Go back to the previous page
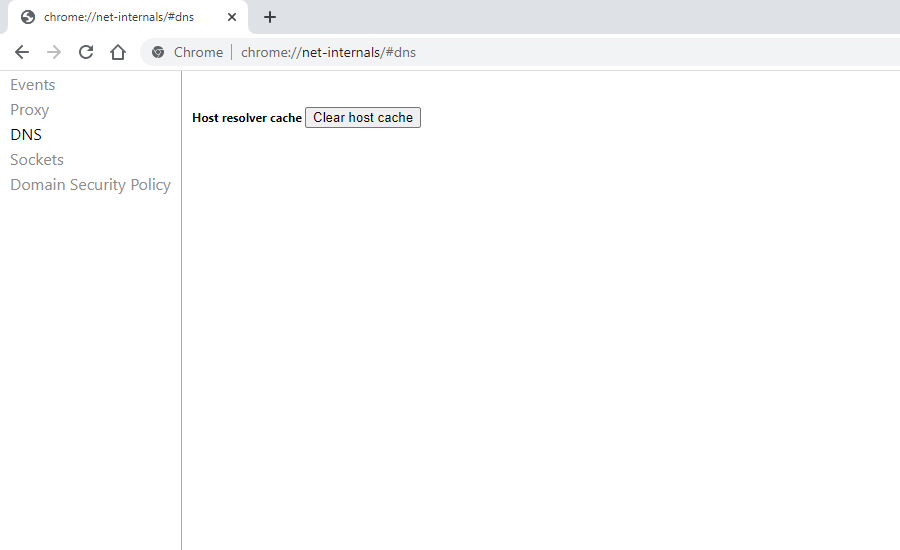Screen dimensions: 900x550 (x=22, y=52)
